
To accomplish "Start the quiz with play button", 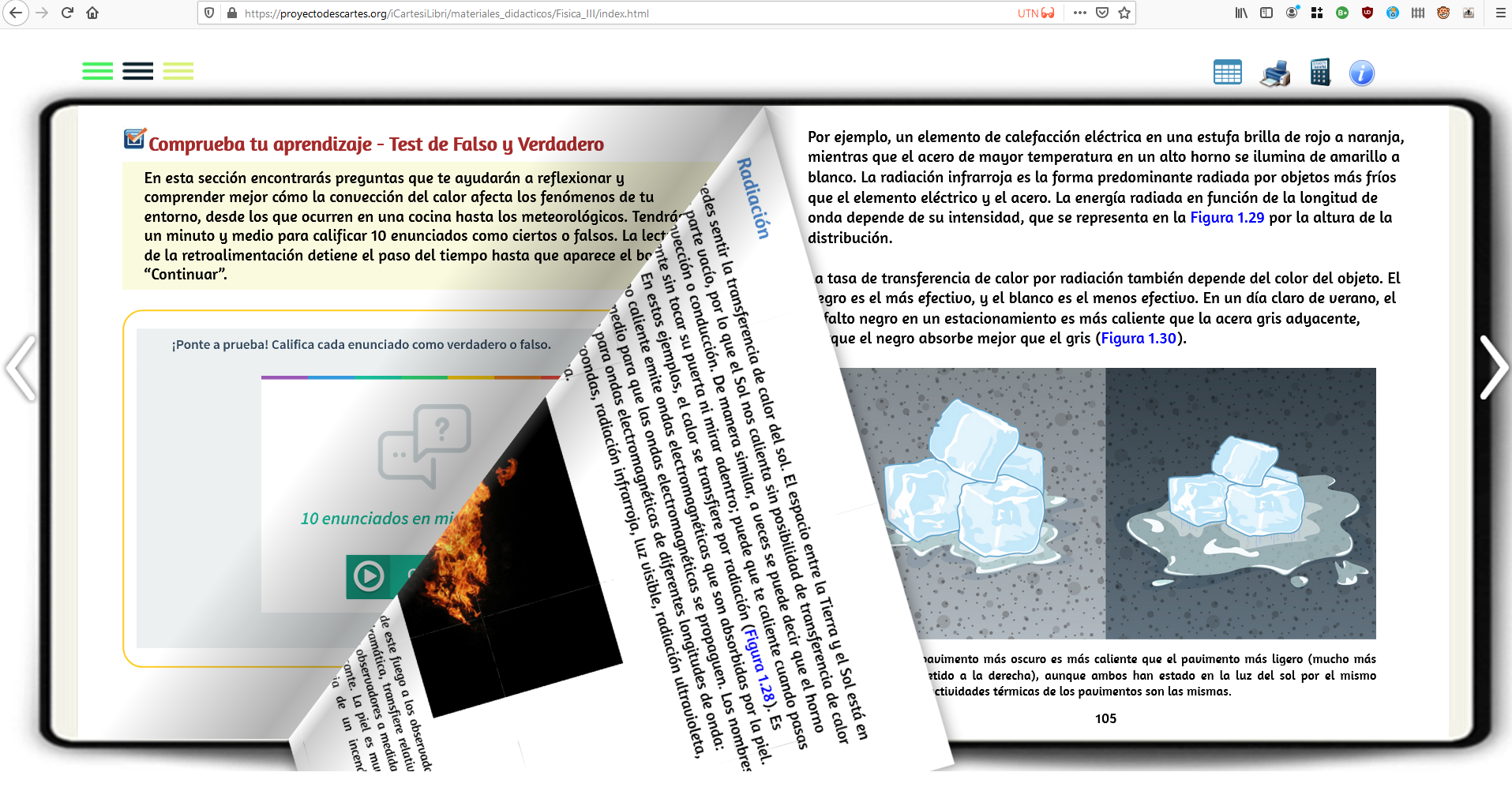I will 369,576.
